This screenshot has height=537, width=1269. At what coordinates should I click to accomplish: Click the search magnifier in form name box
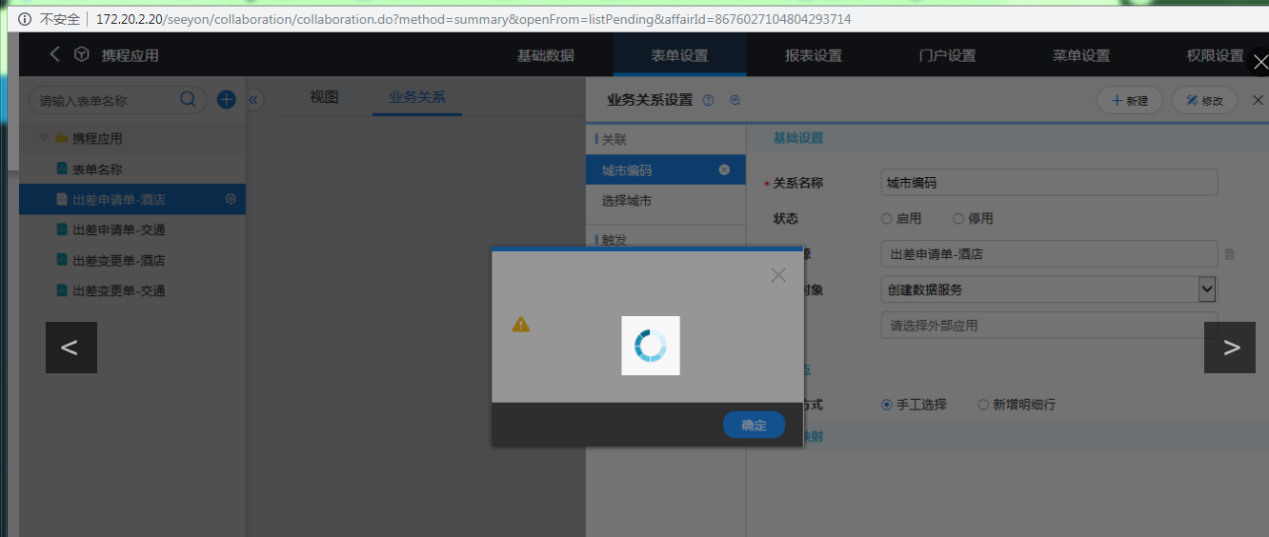coord(188,99)
